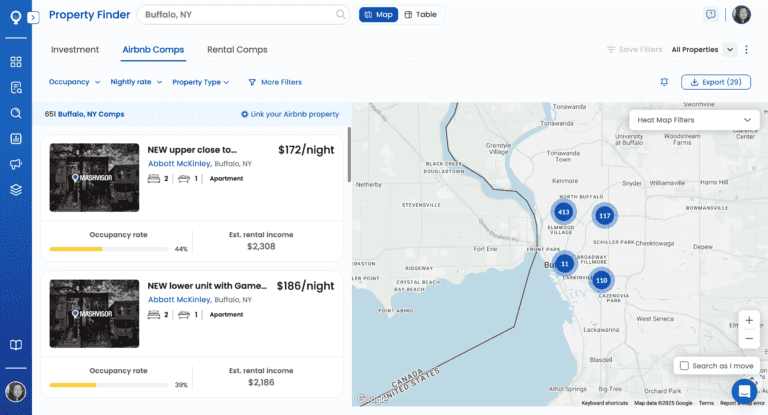Open the dashboard grid icon in sidebar

[x=16, y=62]
